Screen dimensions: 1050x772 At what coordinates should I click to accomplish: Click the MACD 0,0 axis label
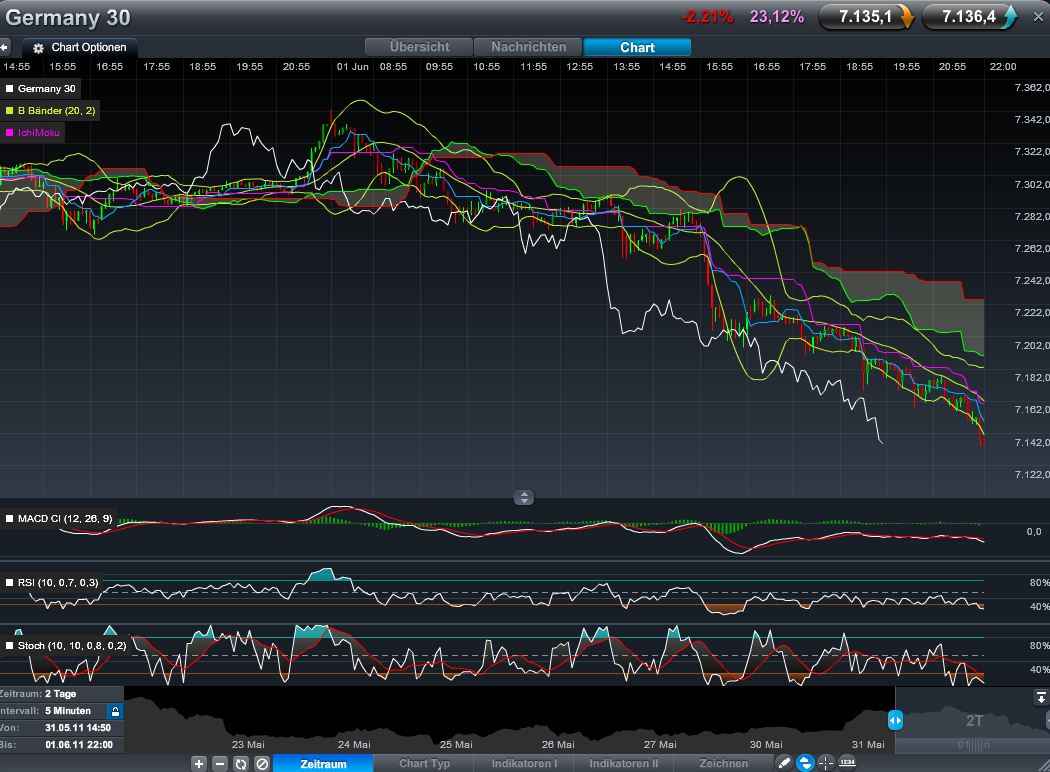pos(1034,532)
